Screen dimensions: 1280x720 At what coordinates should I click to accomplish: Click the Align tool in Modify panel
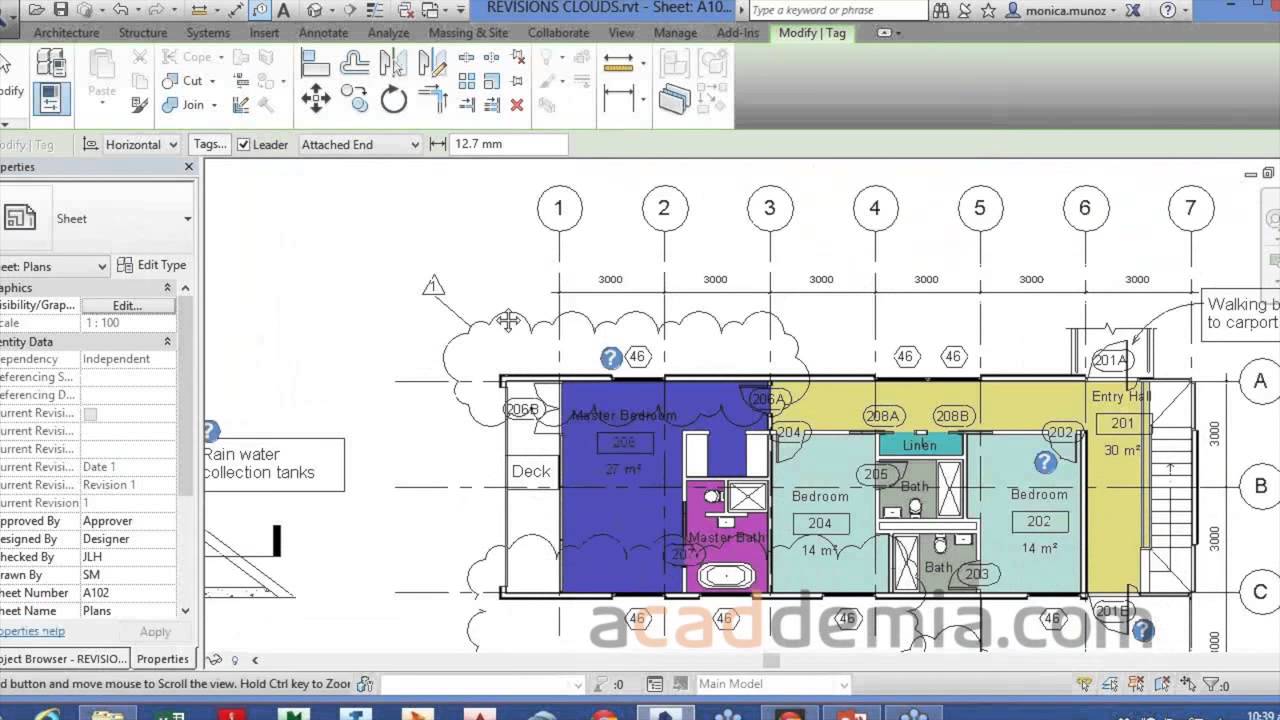click(316, 64)
